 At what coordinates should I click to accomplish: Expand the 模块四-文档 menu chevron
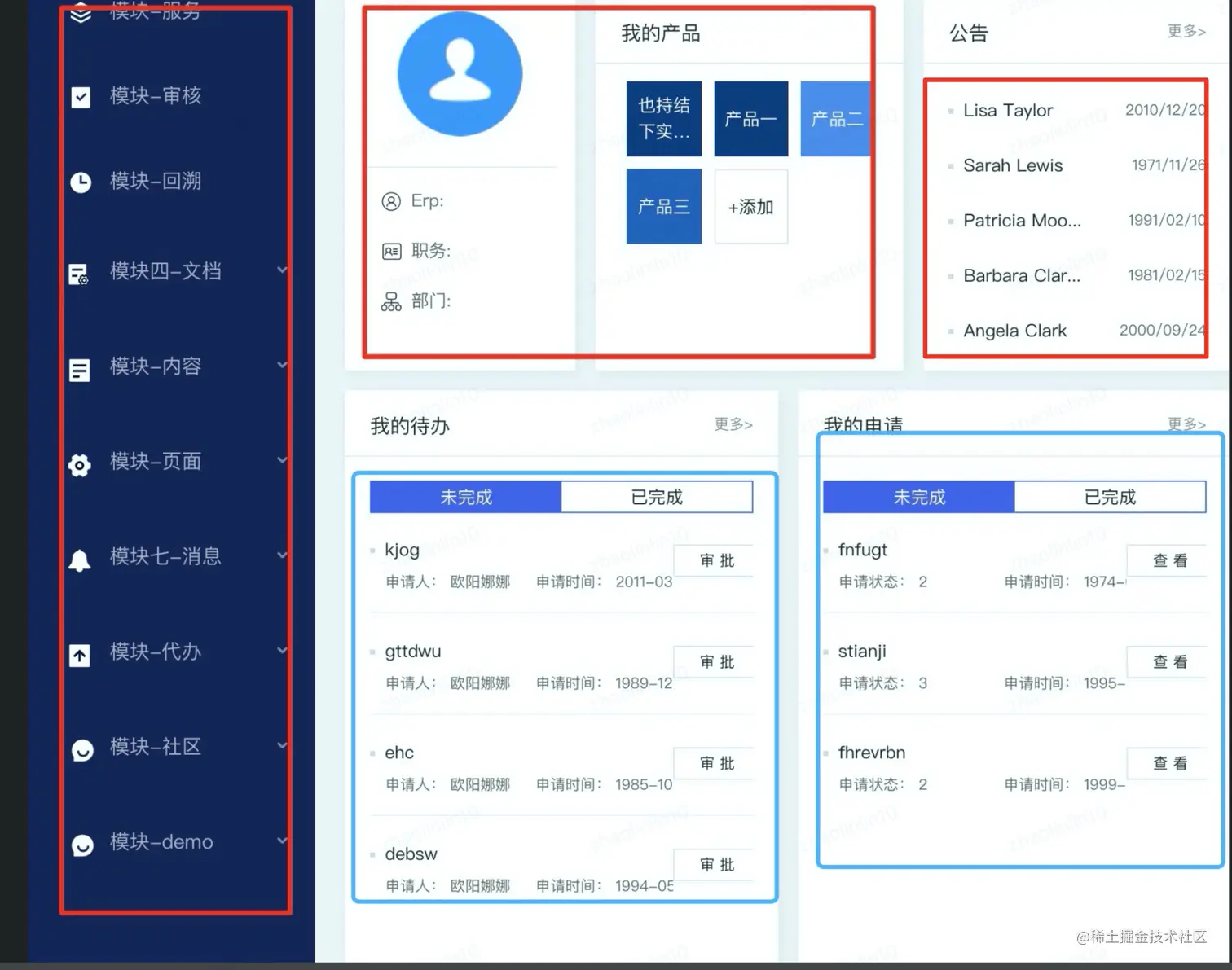pos(281,270)
